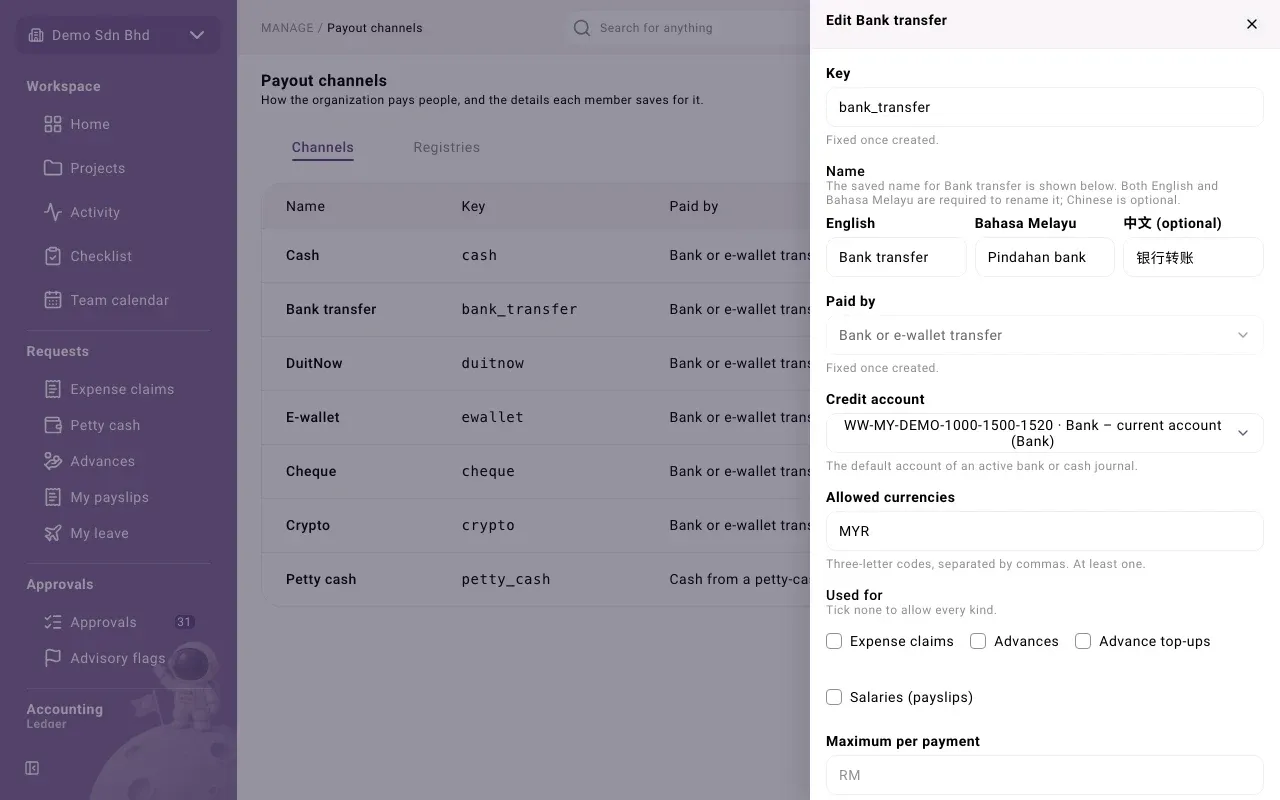Click the Key field with bank_transfer

click(x=1045, y=107)
